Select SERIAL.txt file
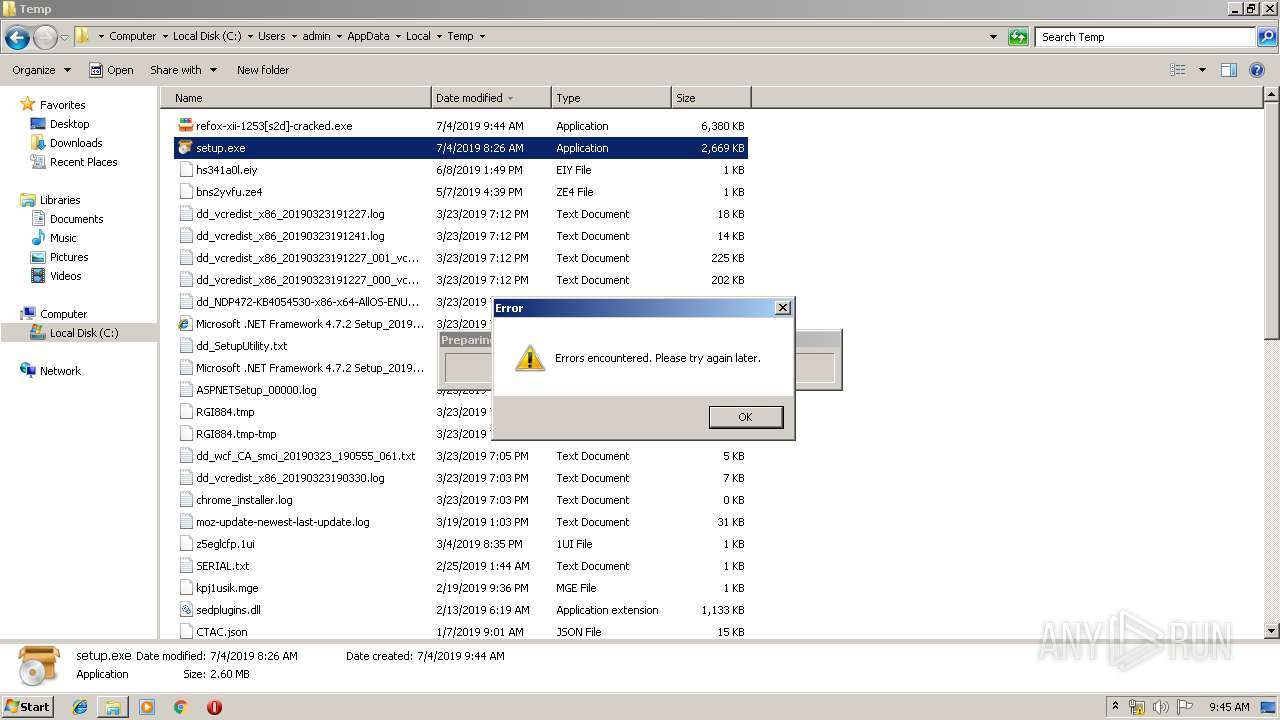The height and width of the screenshot is (720, 1280). click(x=214, y=566)
